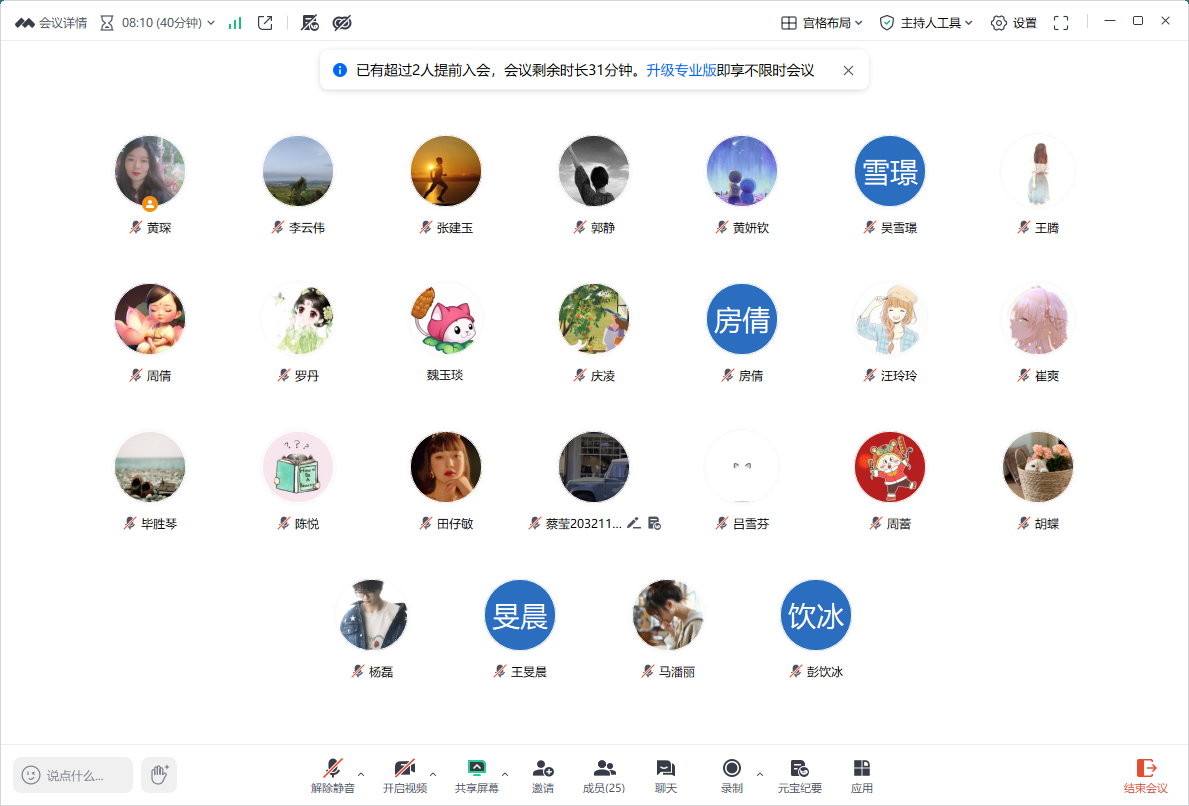Click the 升级专业版 upgrade link
The height and width of the screenshot is (806, 1189).
[x=681, y=71]
